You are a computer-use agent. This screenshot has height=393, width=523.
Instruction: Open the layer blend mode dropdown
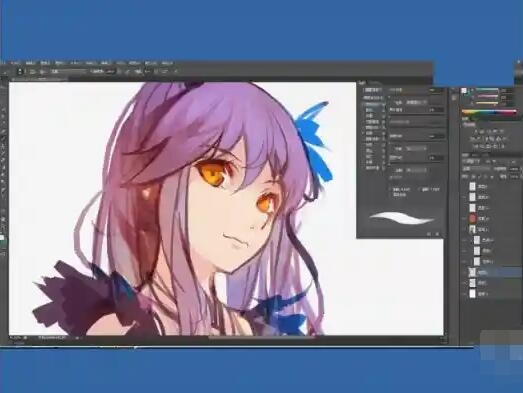476,168
